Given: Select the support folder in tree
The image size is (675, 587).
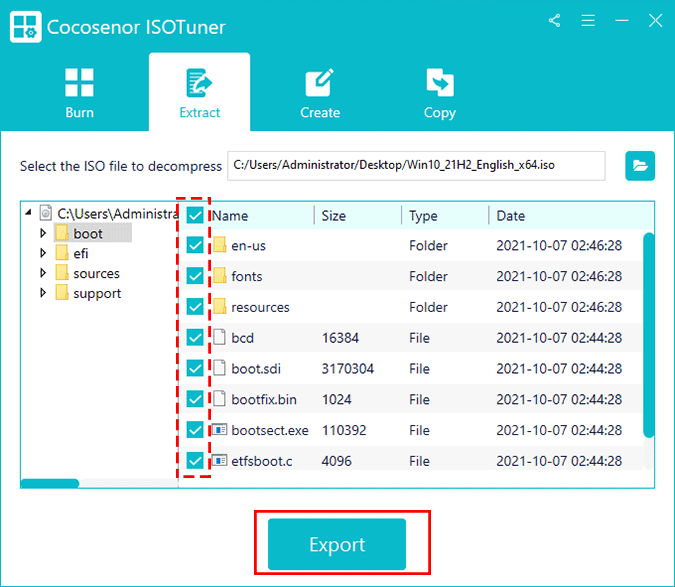Looking at the screenshot, I should tap(97, 294).
